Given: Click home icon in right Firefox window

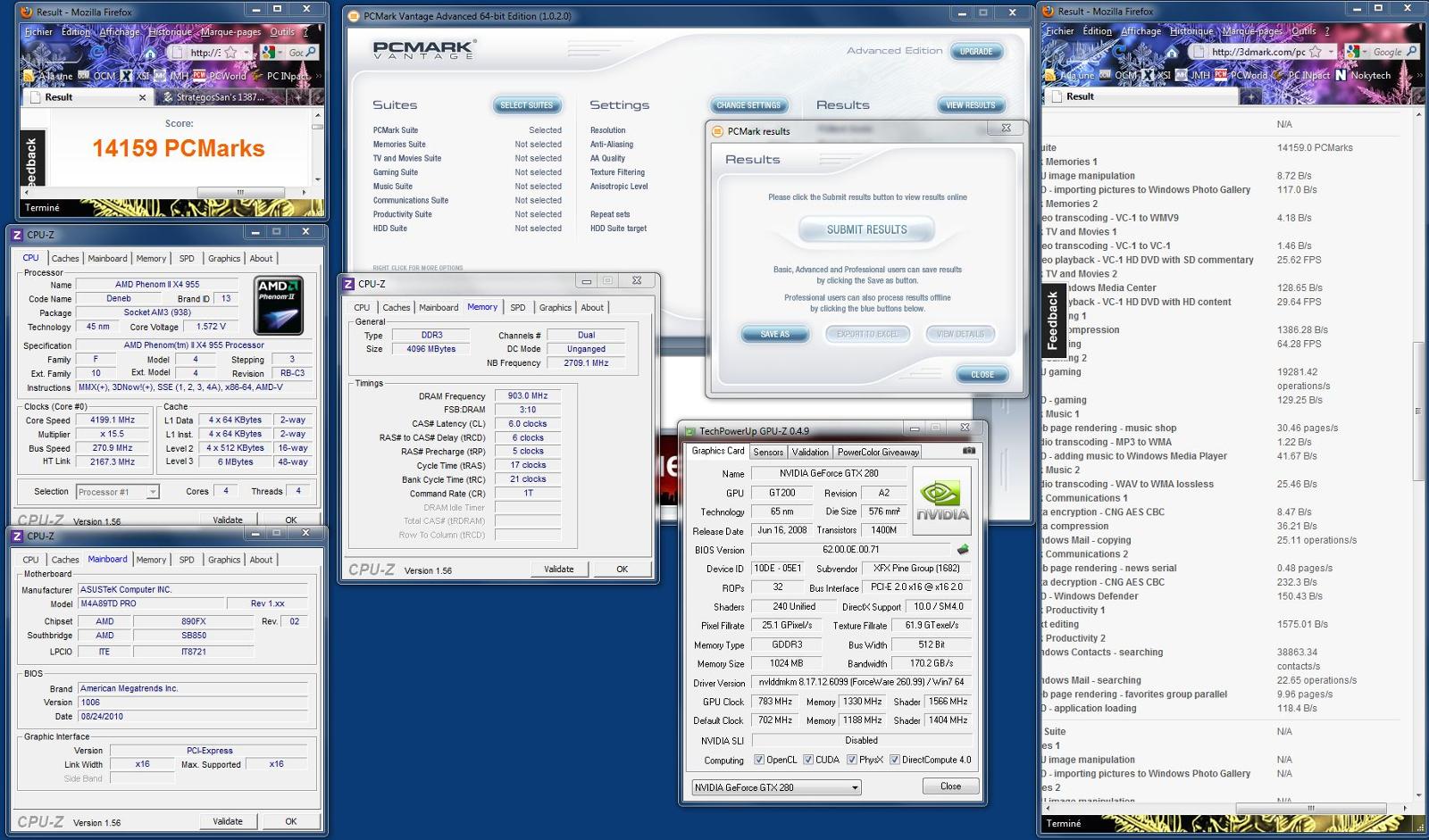Looking at the screenshot, I should [1174, 52].
